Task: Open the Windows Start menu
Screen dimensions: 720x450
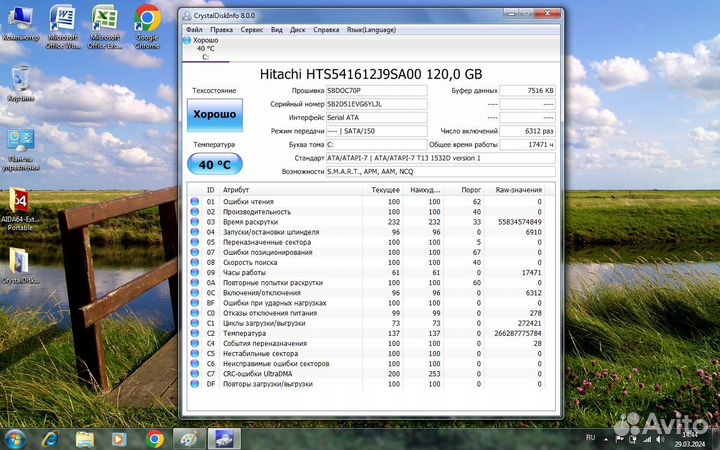Action: 15,439
